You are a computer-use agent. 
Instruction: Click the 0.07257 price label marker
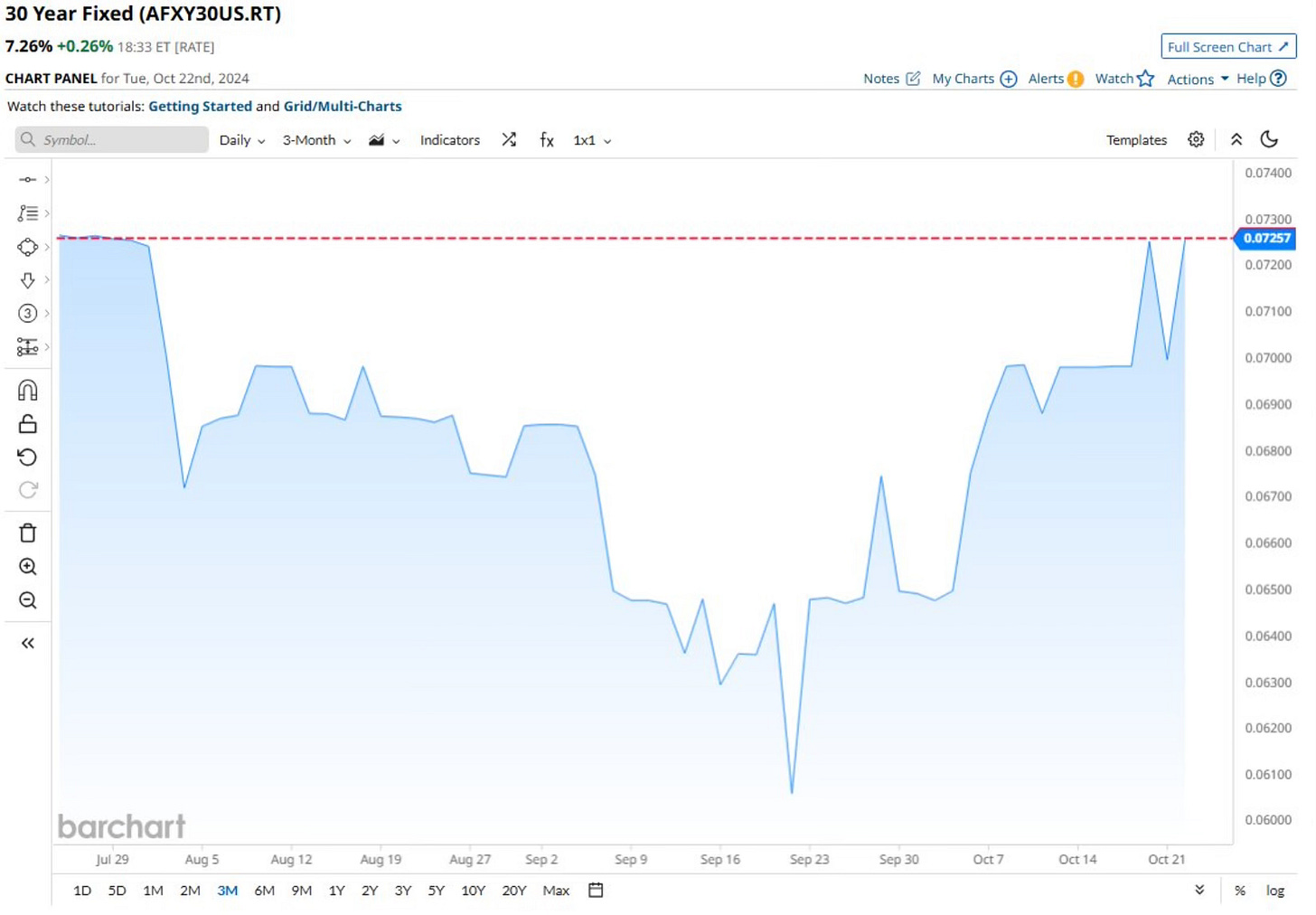click(x=1266, y=239)
